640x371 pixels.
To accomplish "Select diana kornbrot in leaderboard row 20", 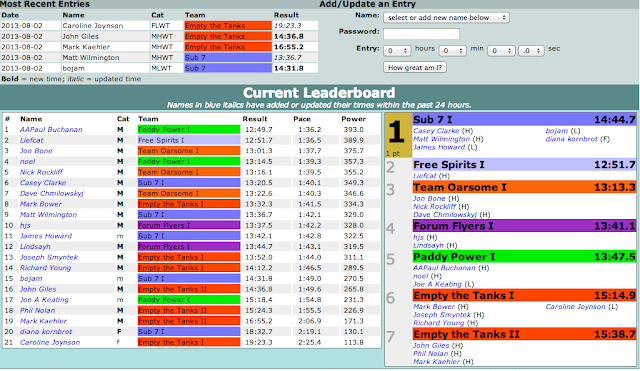I will click(46, 331).
